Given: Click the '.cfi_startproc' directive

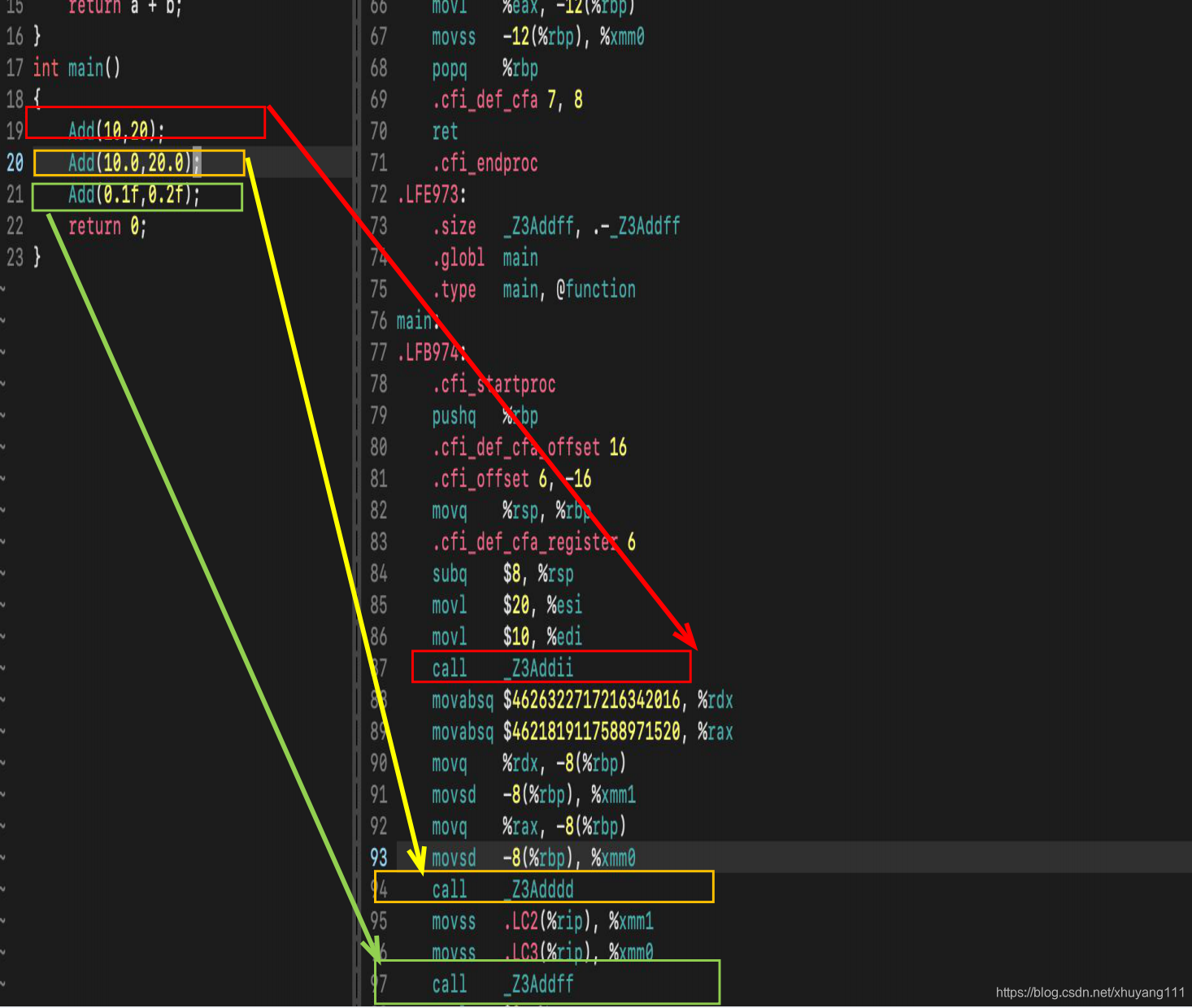Looking at the screenshot, I should coord(494,385).
